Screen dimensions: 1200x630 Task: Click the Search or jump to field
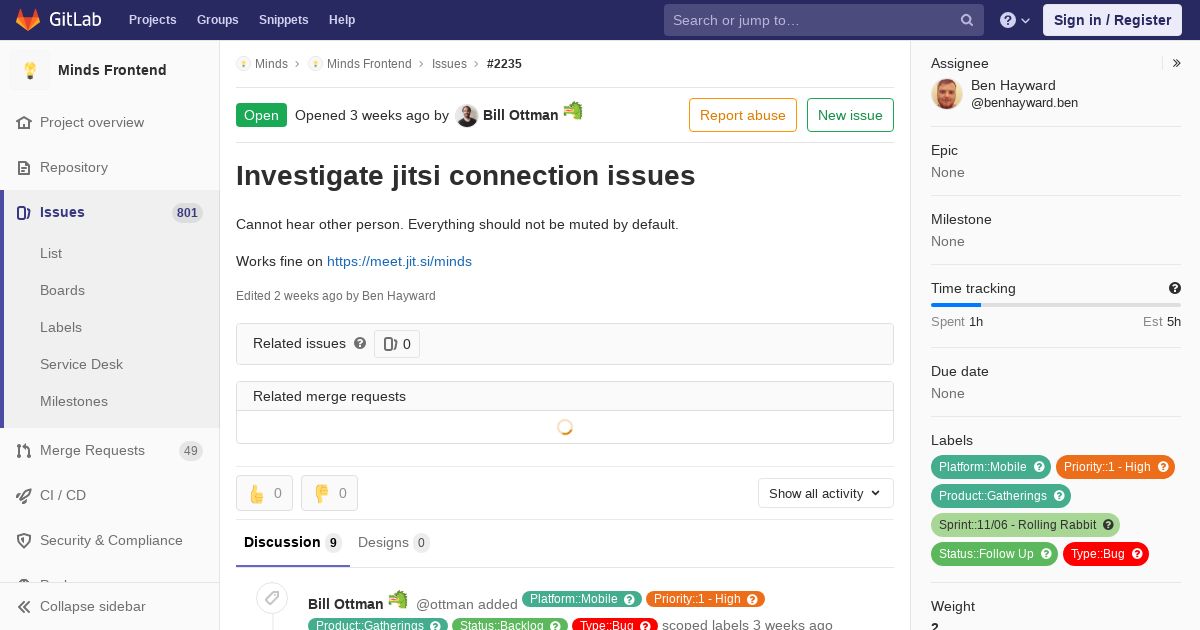[x=824, y=20]
